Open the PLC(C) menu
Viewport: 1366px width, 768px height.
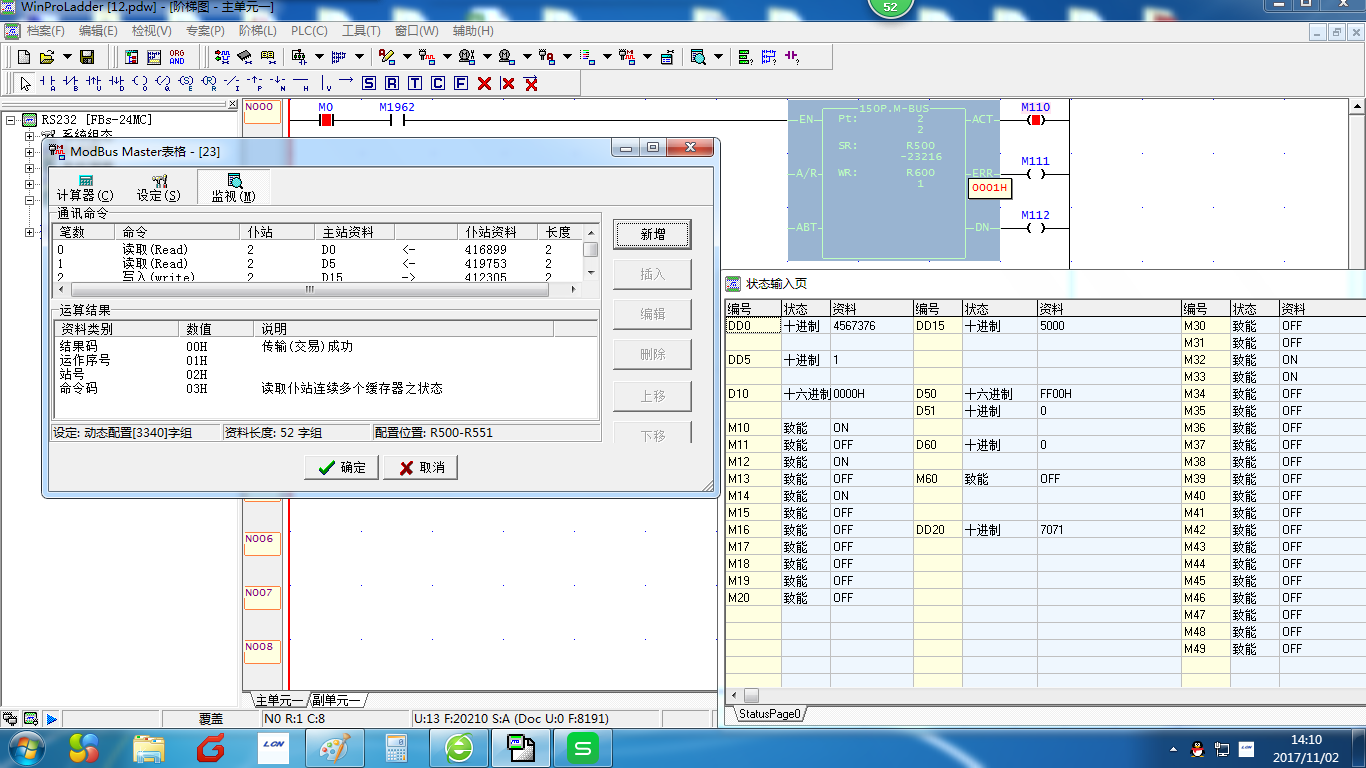click(x=309, y=31)
